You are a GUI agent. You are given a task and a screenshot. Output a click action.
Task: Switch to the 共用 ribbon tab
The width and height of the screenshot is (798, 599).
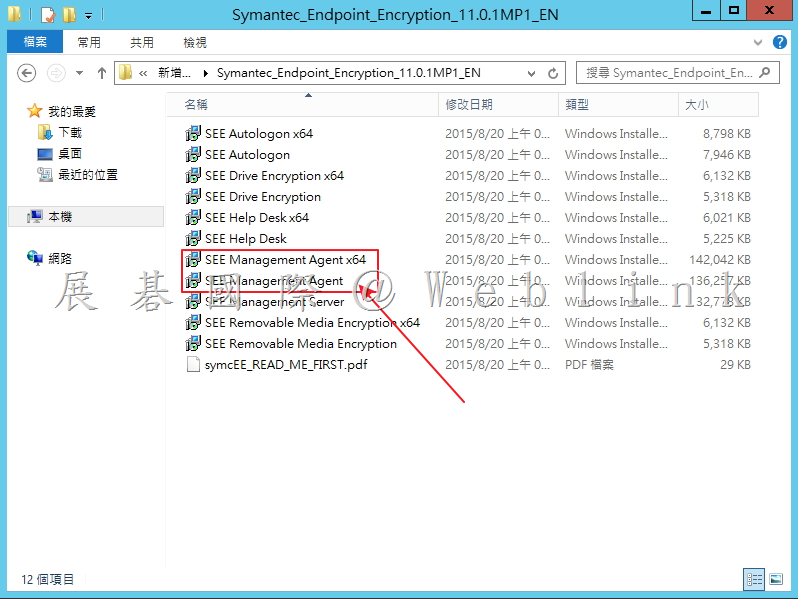(142, 42)
